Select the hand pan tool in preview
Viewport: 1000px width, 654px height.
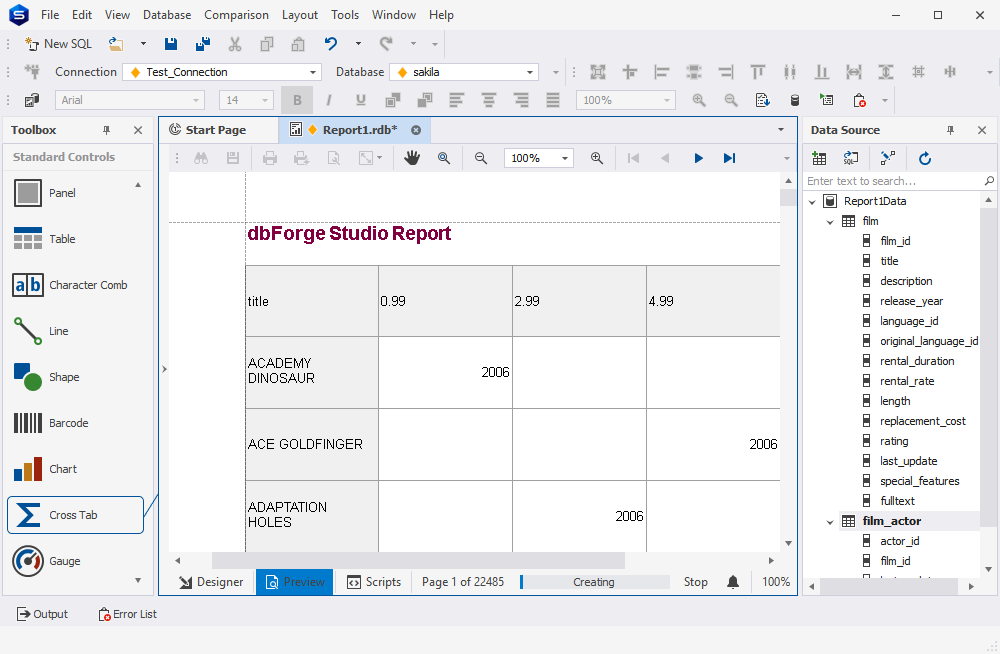412,158
